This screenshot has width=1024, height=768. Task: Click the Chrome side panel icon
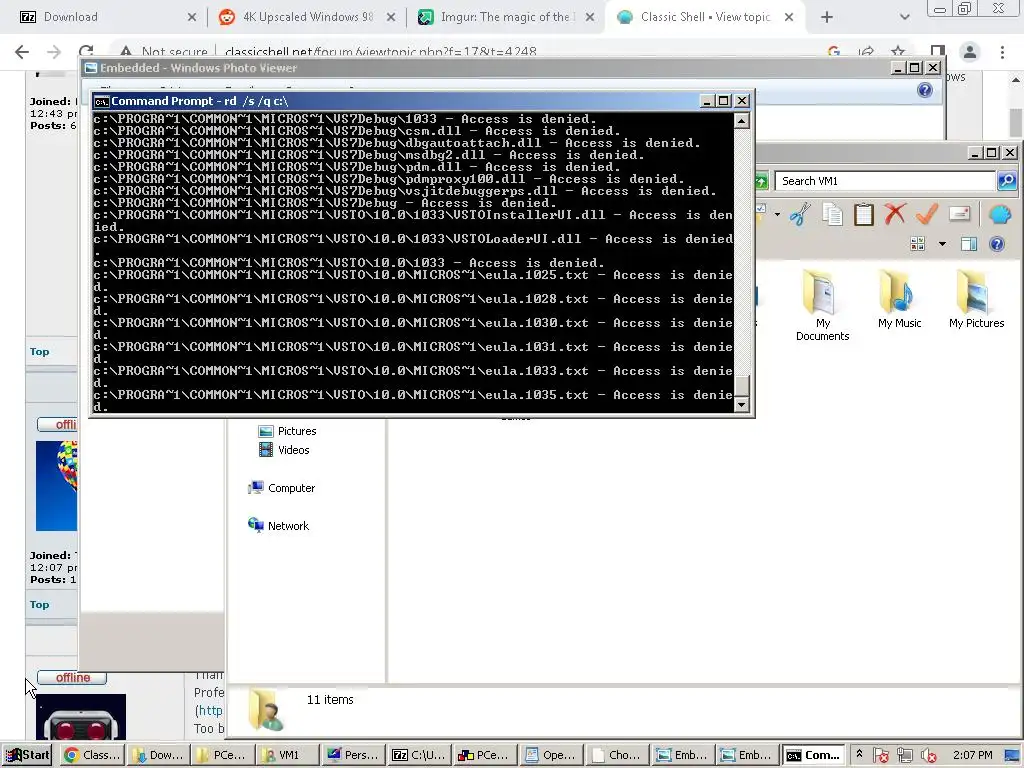(938, 52)
